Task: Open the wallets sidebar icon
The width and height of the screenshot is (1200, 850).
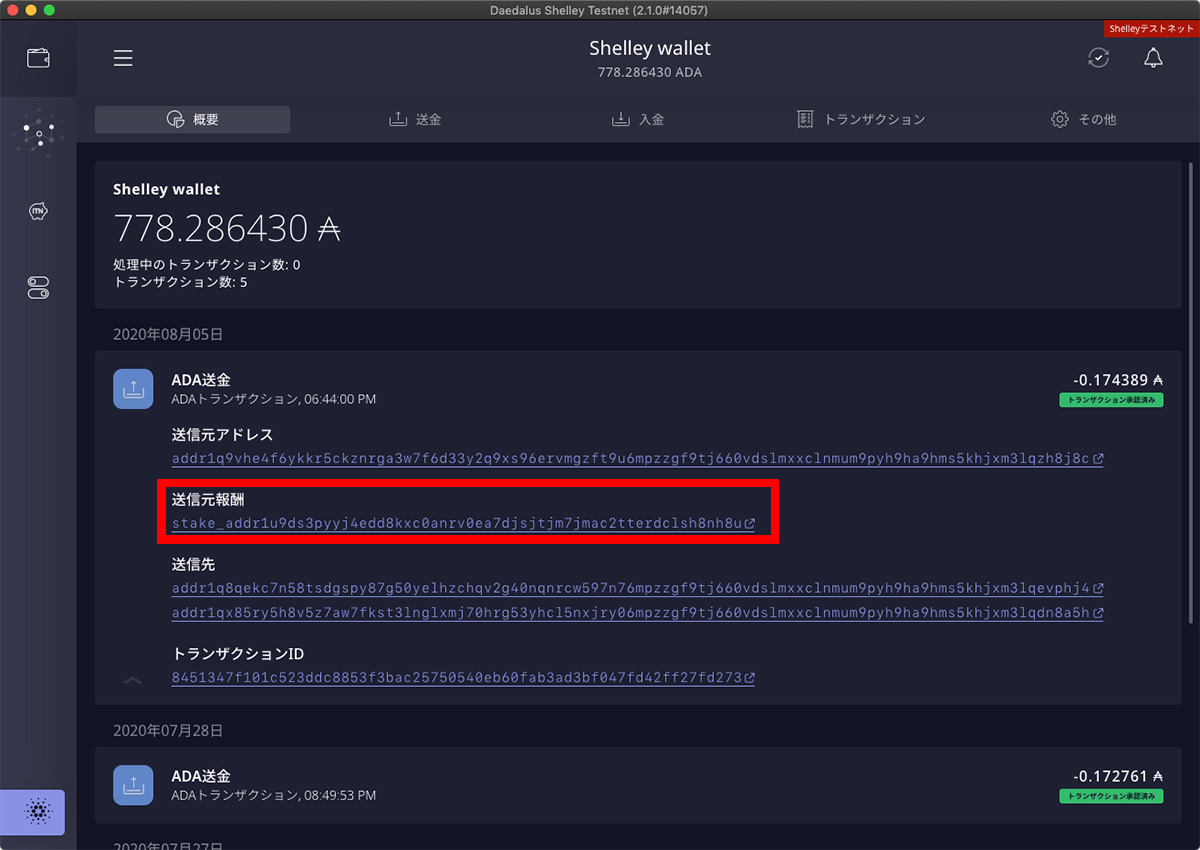Action: [x=38, y=58]
